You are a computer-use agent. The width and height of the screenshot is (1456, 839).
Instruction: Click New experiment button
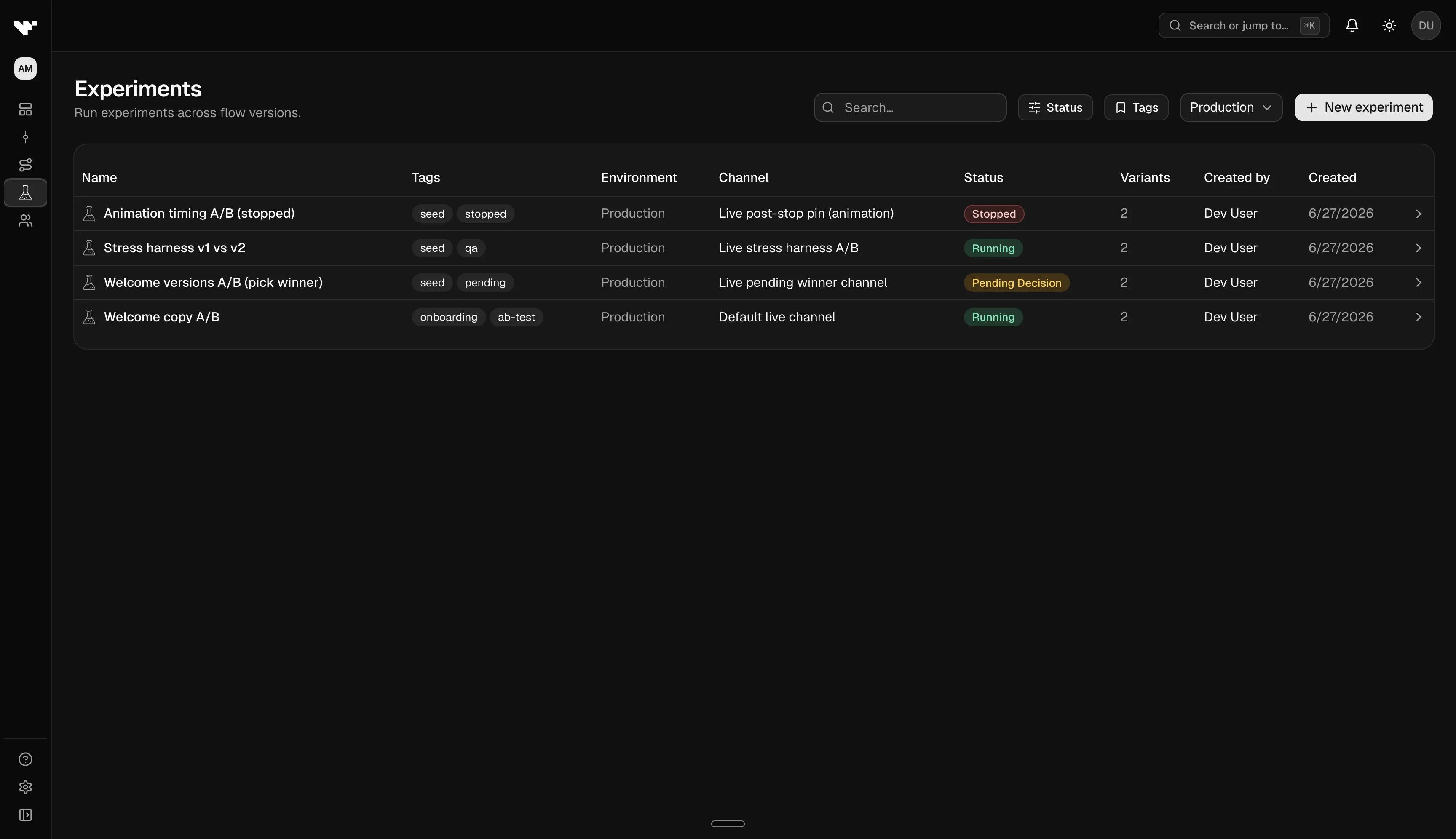coord(1363,107)
